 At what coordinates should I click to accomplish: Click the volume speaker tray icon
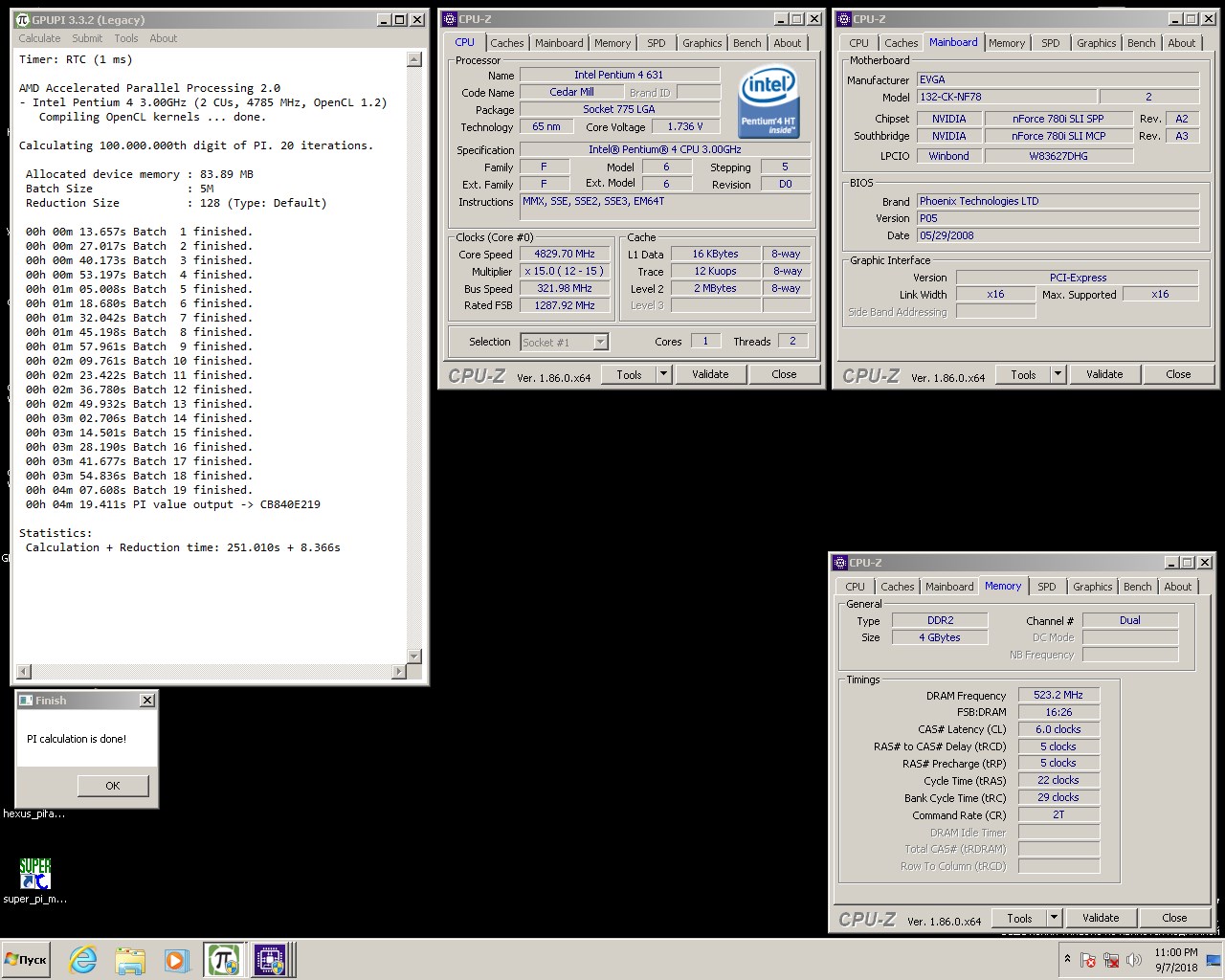pyautogui.click(x=1134, y=960)
